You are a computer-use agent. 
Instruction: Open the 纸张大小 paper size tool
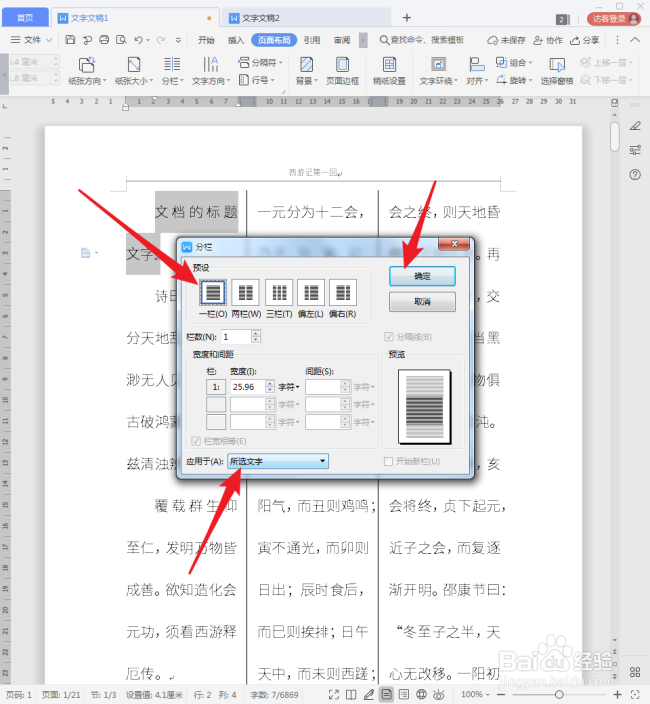[x=134, y=70]
